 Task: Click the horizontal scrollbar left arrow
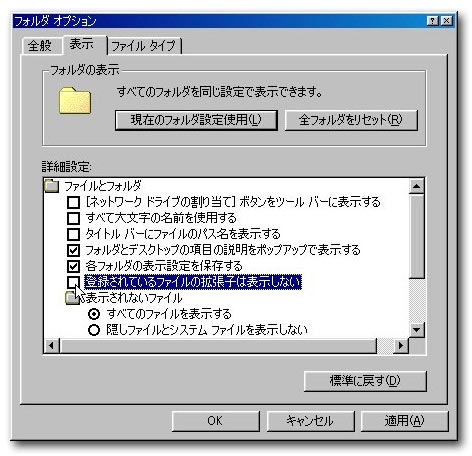[x=52, y=345]
